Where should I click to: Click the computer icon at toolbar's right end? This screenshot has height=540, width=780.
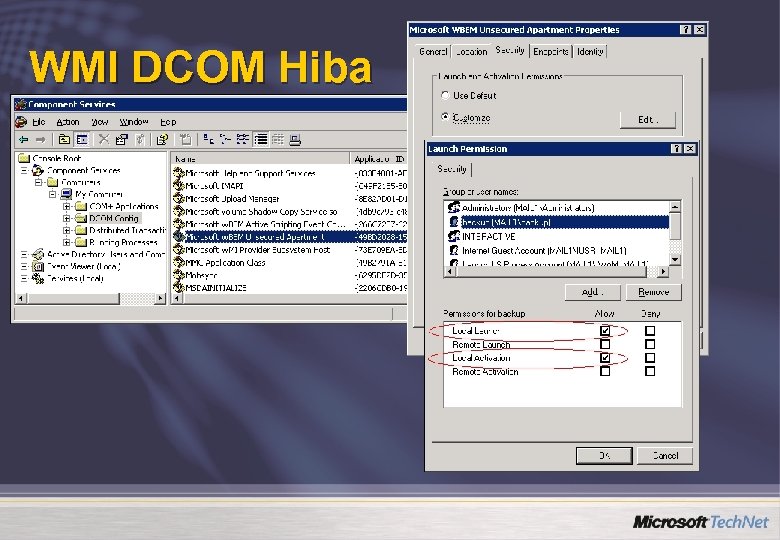295,140
